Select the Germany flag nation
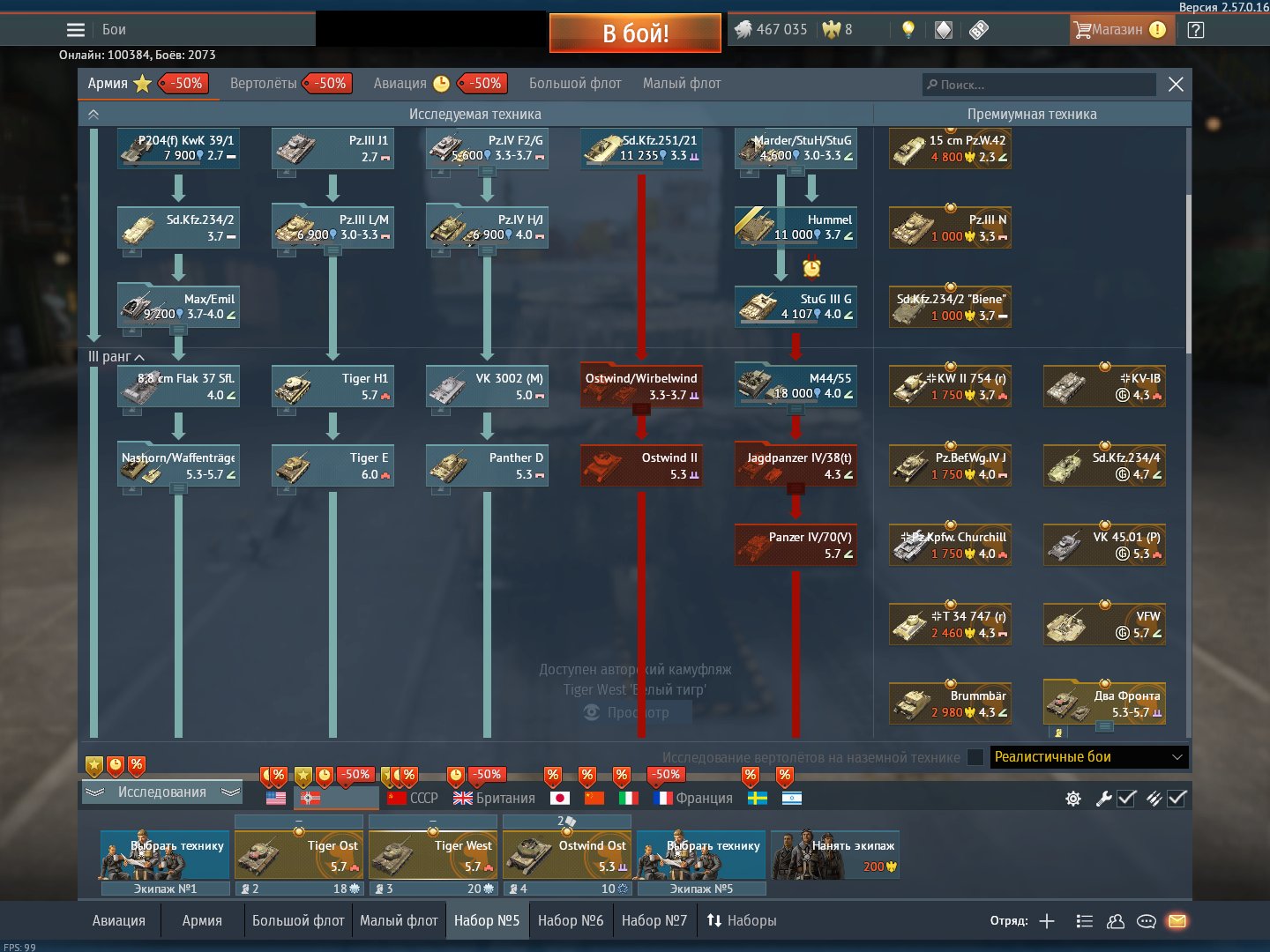Viewport: 1270px width, 952px height. coord(310,798)
